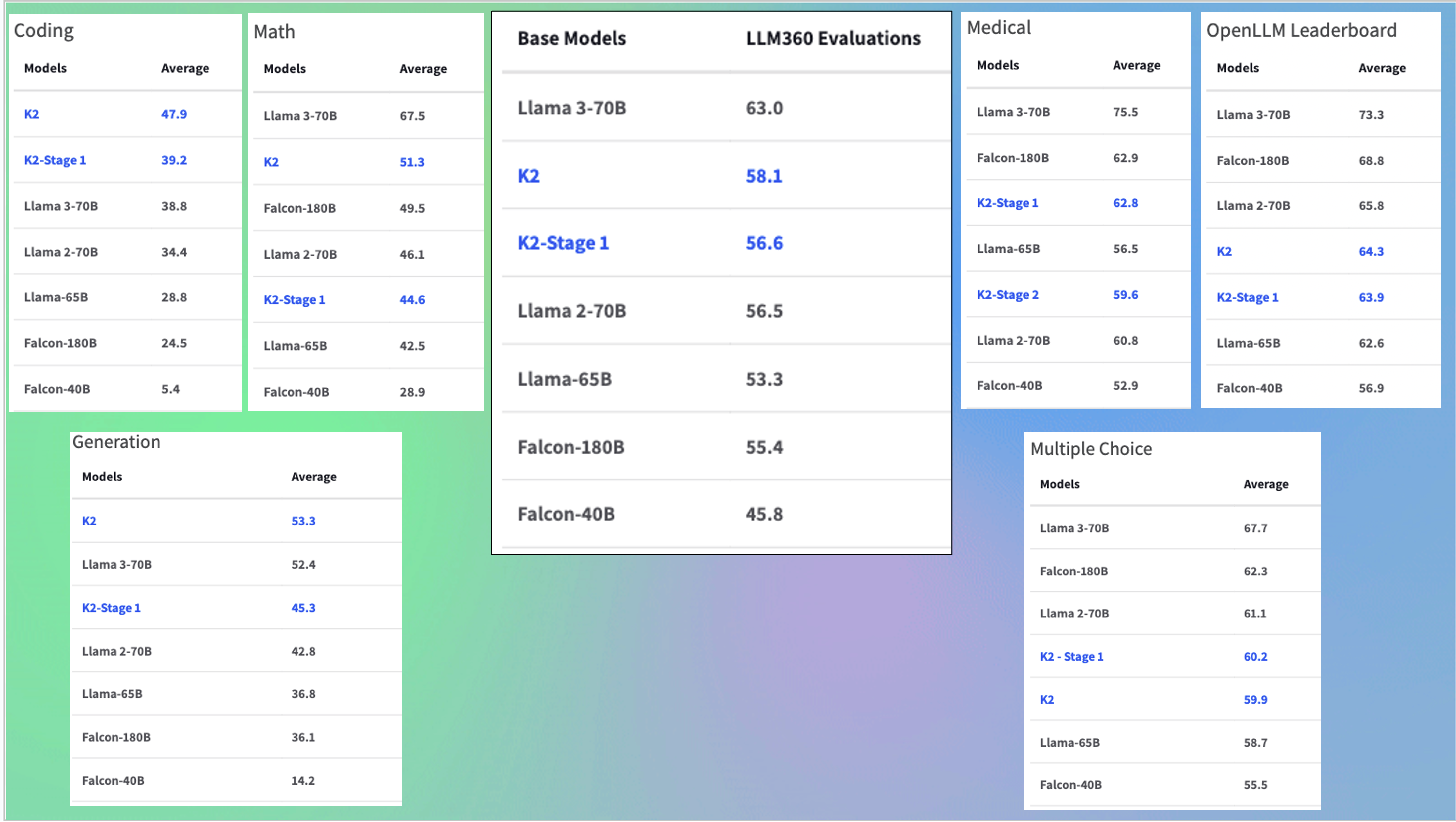This screenshot has height=822, width=1456.
Task: Click 55.5 value in Multiple Choice
Action: 1255,785
